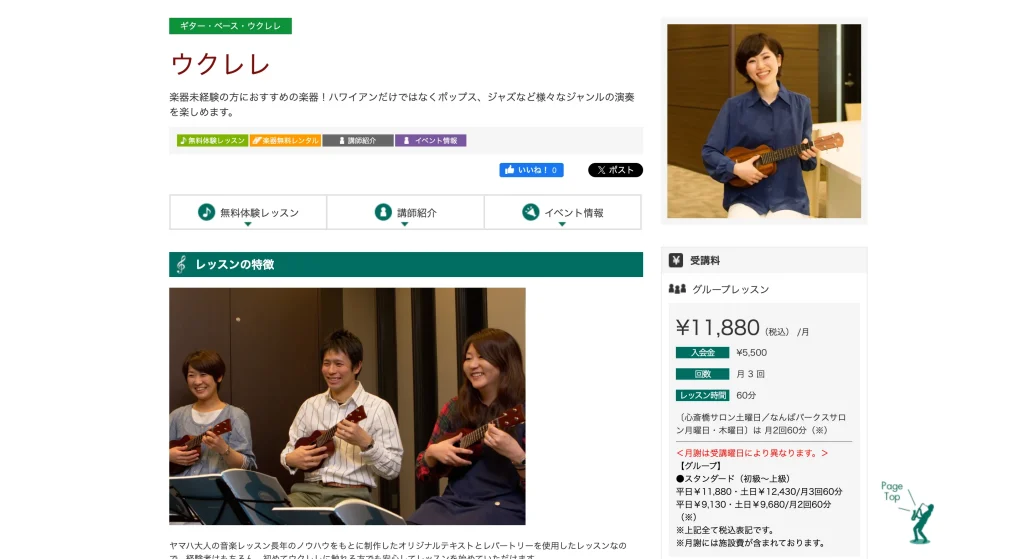
Task: Click the X ポスト share button
Action: pyautogui.click(x=615, y=170)
